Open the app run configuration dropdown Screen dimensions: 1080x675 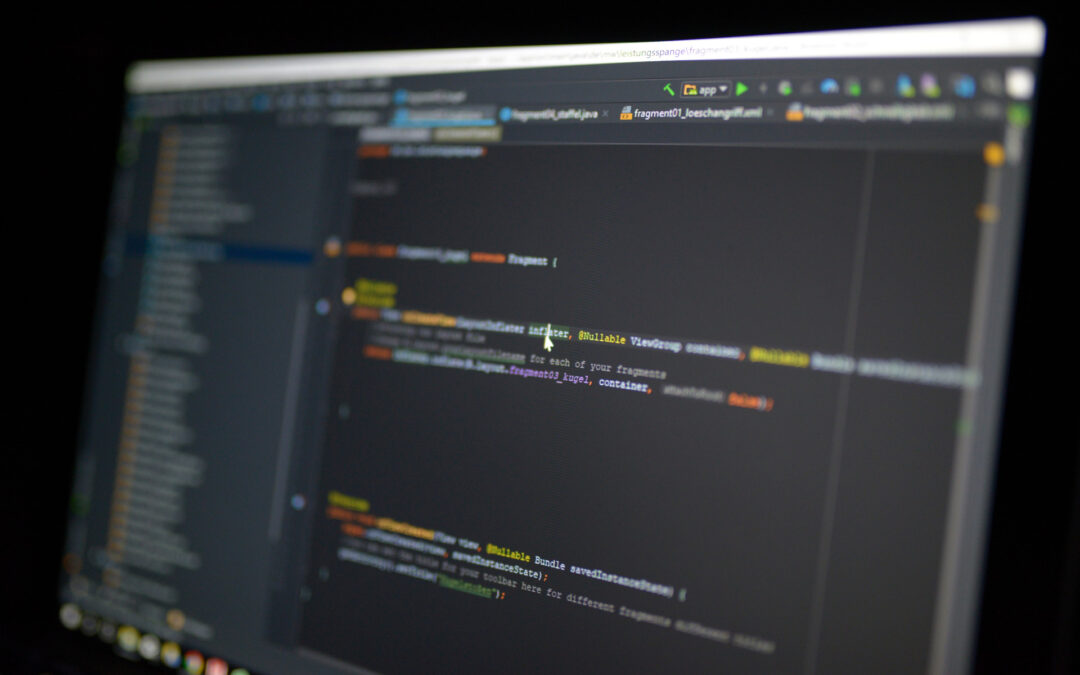(707, 89)
